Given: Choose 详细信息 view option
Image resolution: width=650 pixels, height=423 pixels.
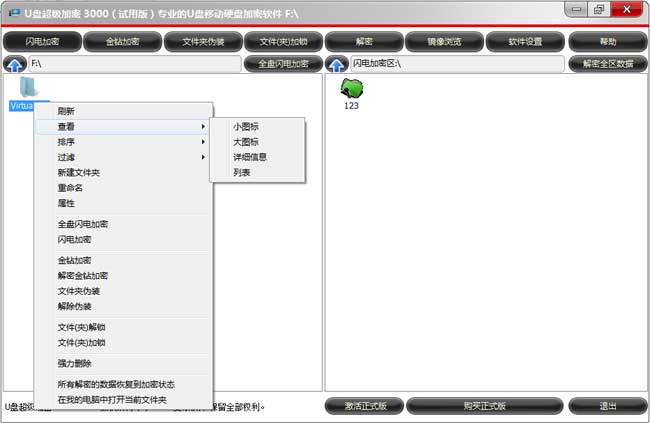Looking at the screenshot, I should coord(250,157).
